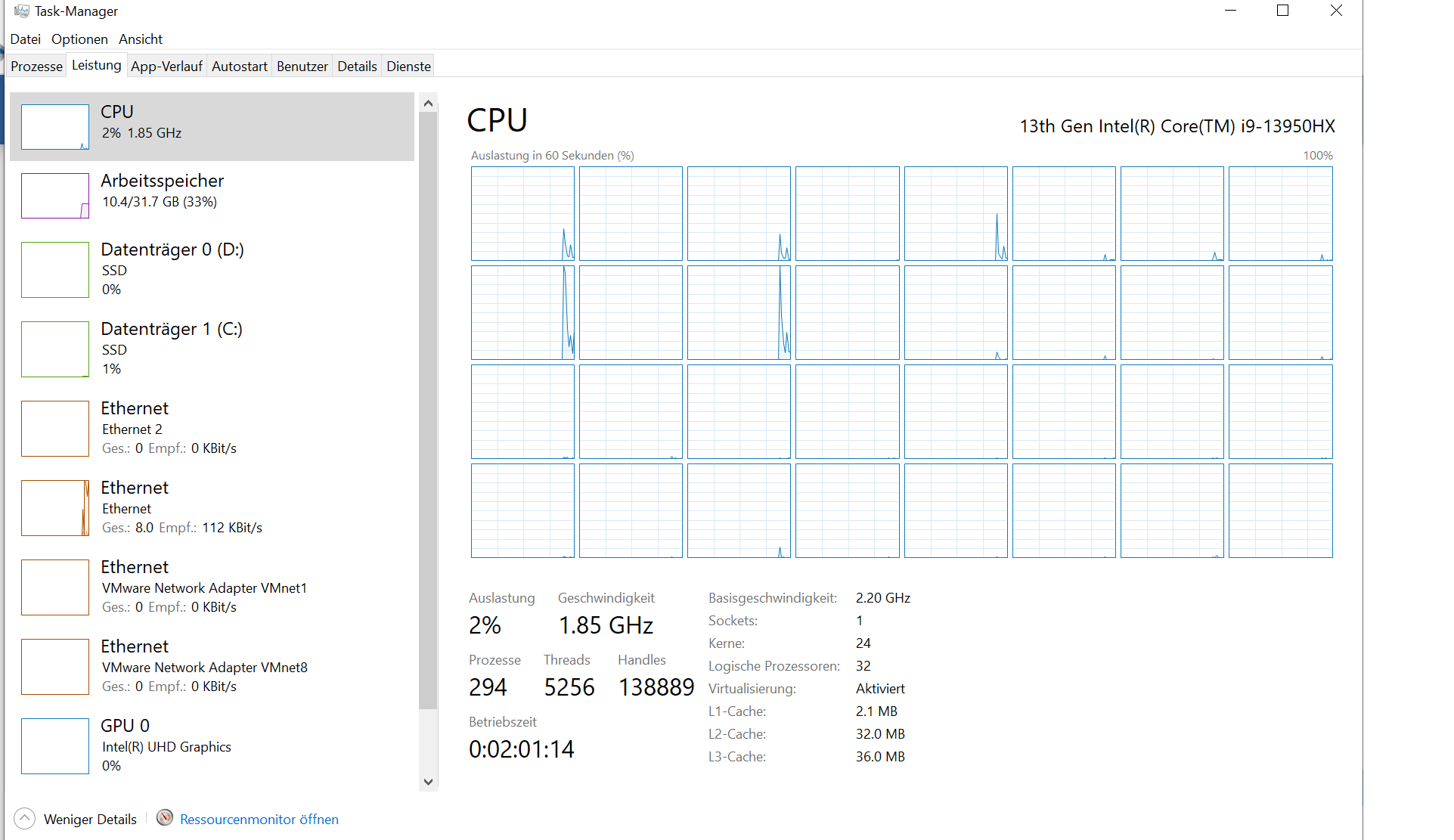Collapse view with Weniger Details chevron
The image size is (1454, 840).
coord(24,819)
